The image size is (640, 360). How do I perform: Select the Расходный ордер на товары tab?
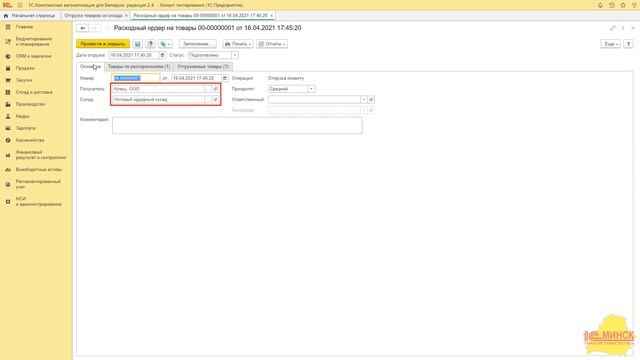200,16
